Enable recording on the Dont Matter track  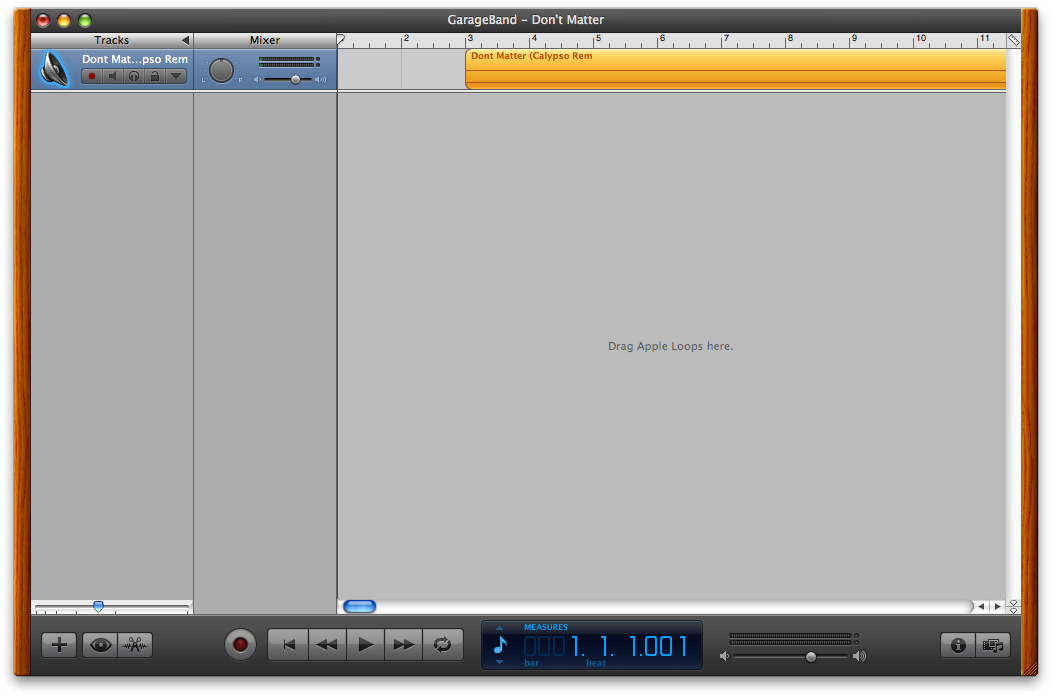(x=92, y=76)
